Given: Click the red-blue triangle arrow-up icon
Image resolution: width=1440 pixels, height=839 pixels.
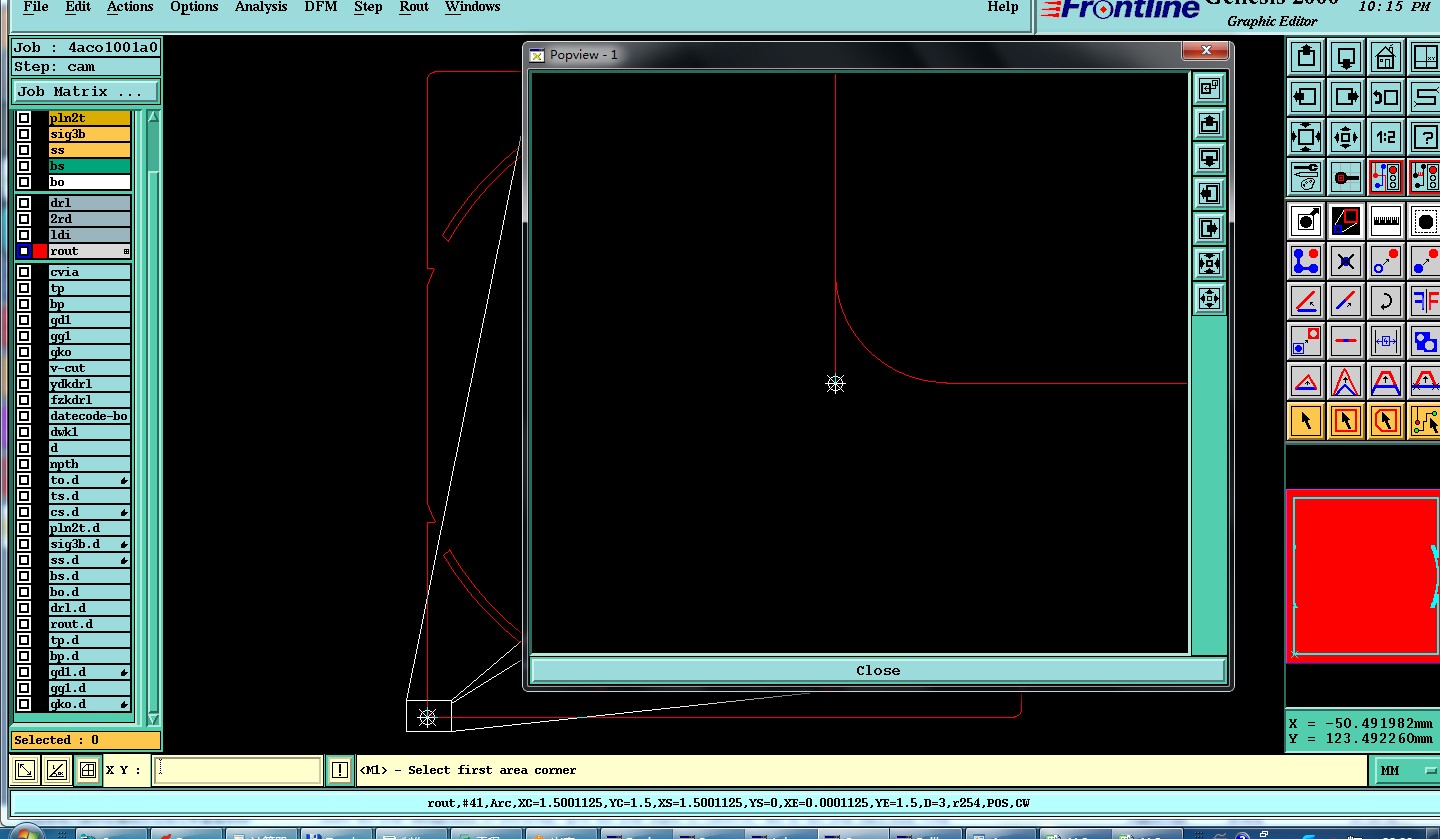Looking at the screenshot, I should (x=1306, y=381).
